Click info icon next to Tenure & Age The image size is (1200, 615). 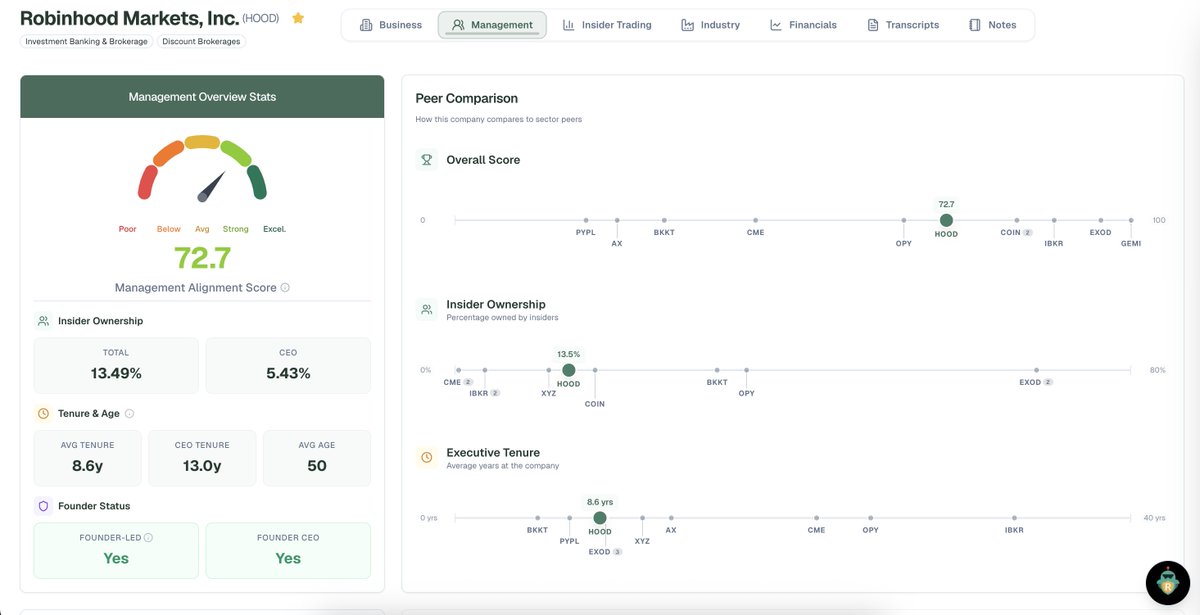129,413
